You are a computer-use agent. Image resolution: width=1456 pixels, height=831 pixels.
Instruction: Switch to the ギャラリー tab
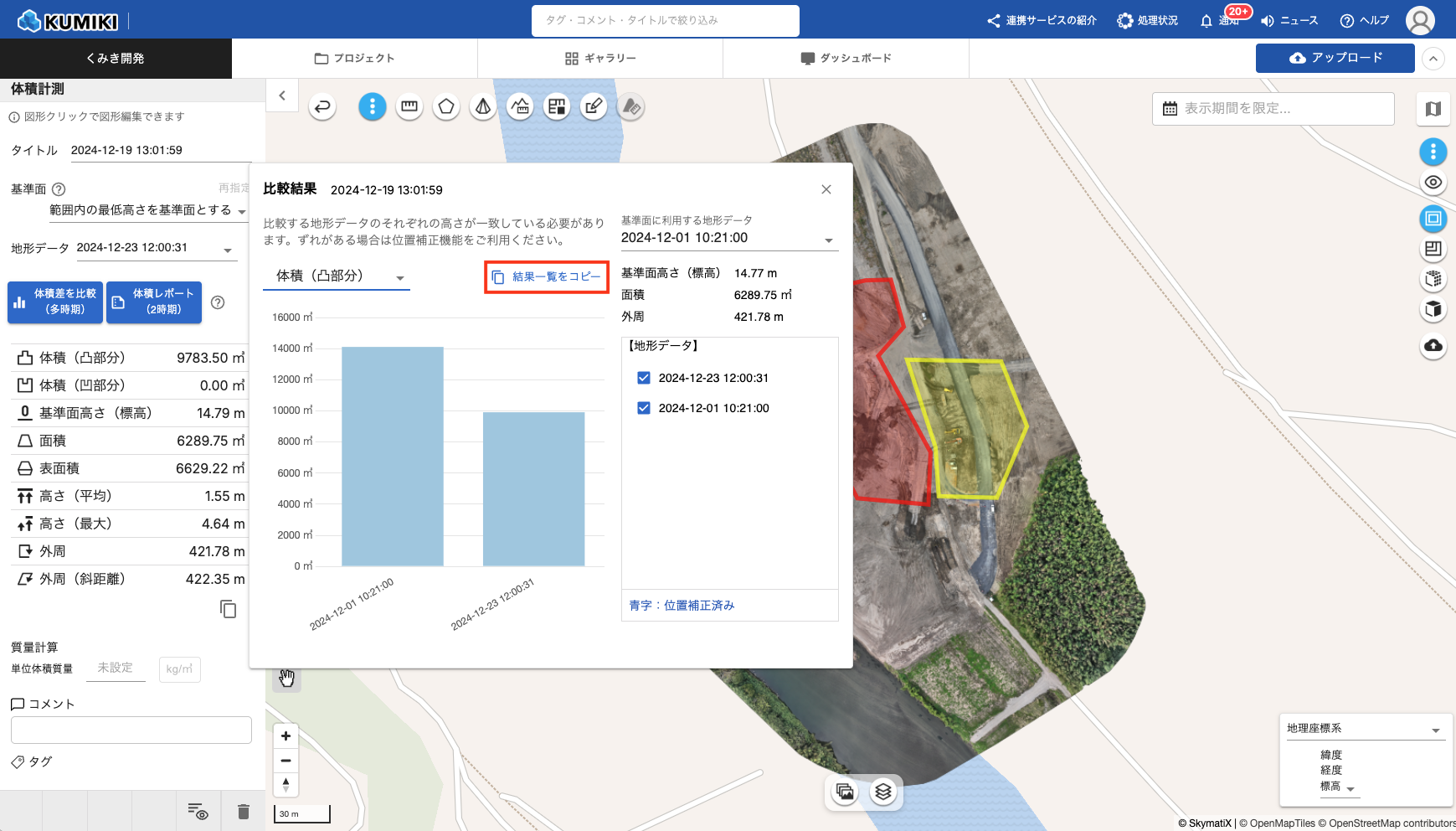tap(600, 59)
